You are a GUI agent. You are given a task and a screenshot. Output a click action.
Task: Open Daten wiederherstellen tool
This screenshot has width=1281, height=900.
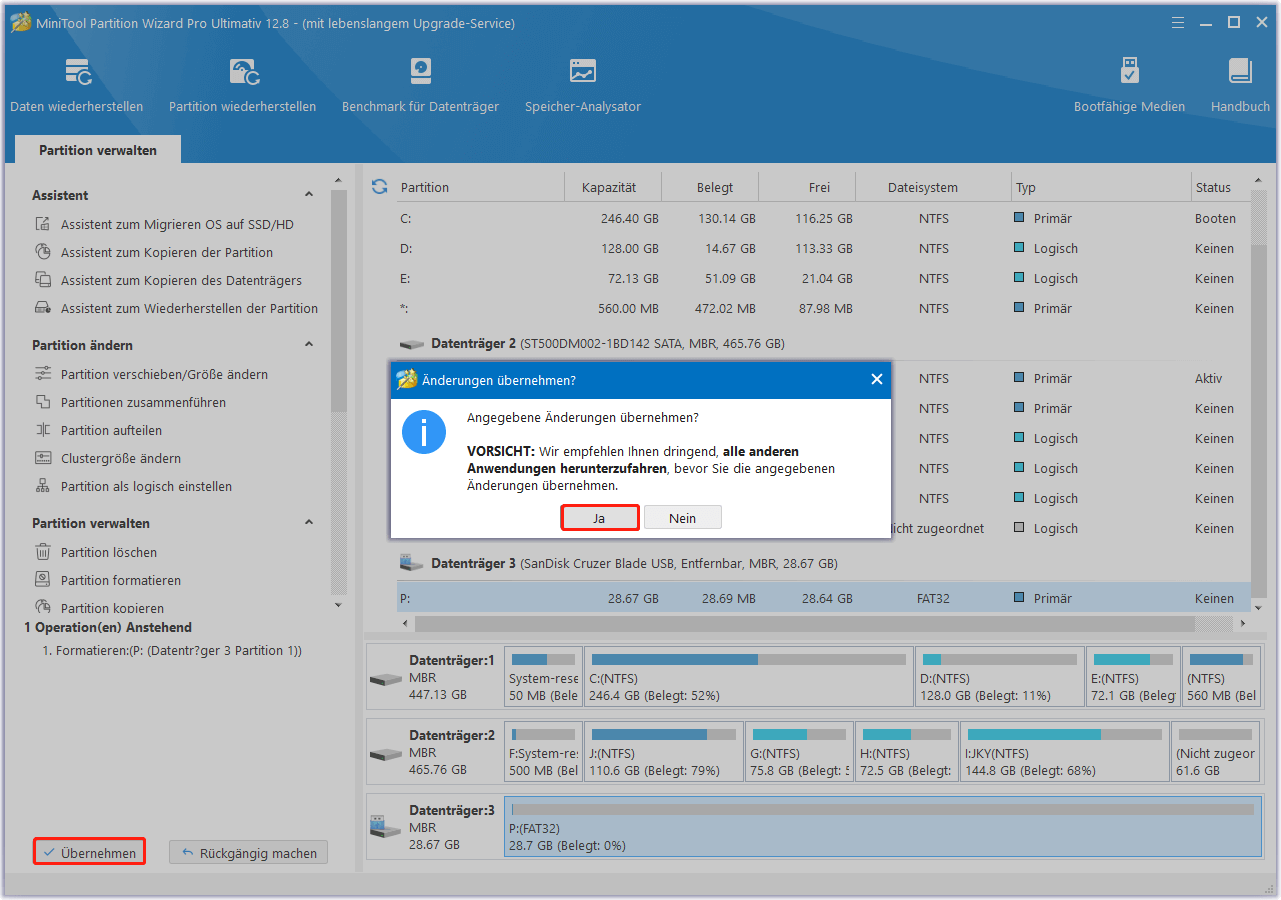pyautogui.click(x=77, y=85)
